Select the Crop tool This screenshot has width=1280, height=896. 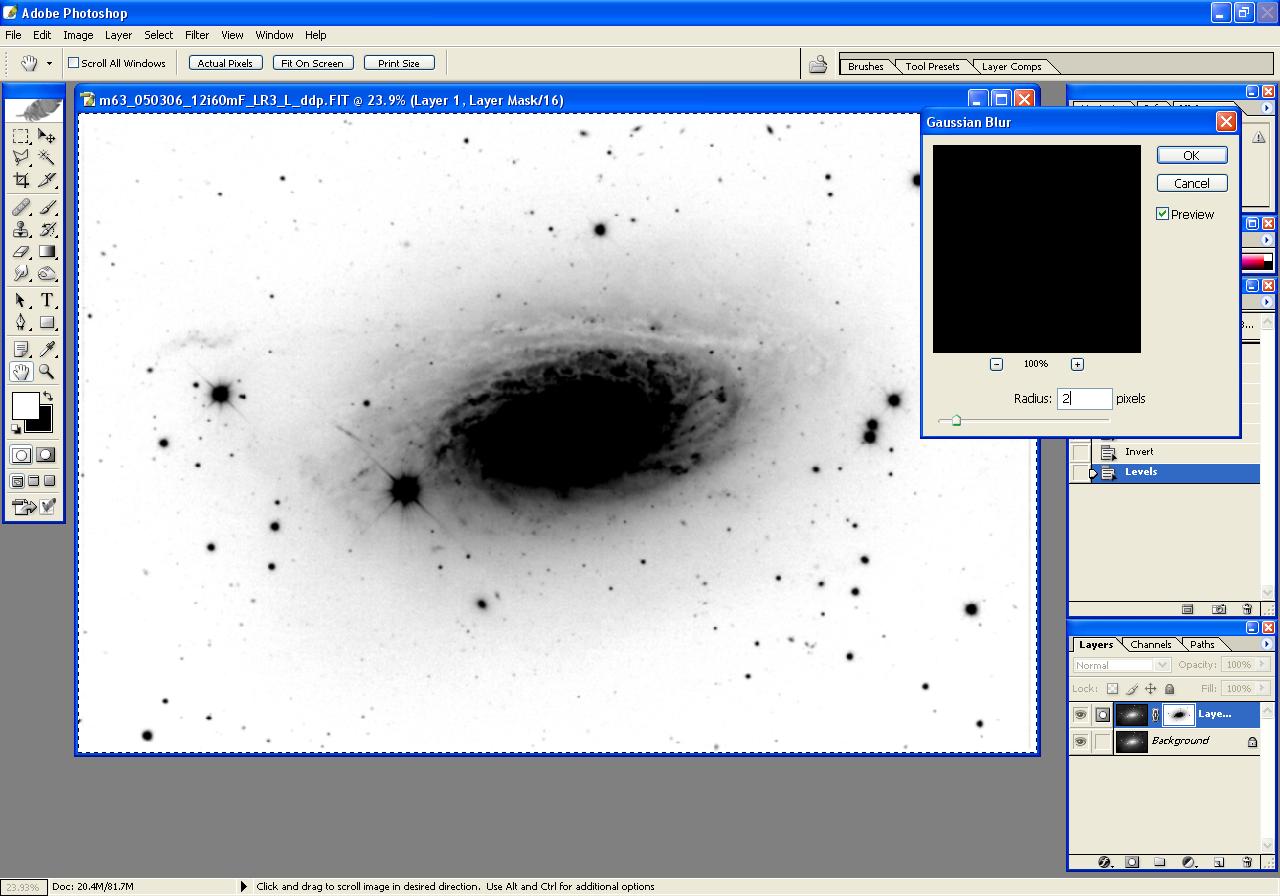pos(21,181)
